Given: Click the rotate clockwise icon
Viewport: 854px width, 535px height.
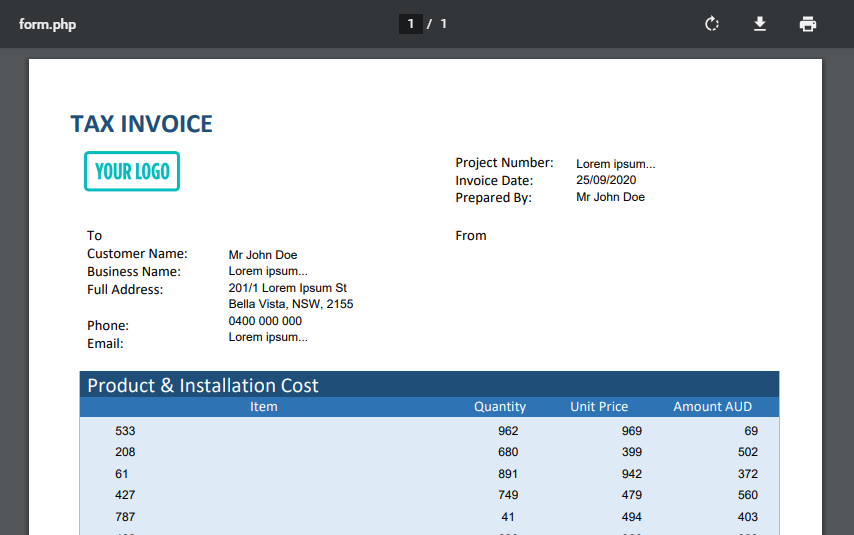Looking at the screenshot, I should pos(712,24).
